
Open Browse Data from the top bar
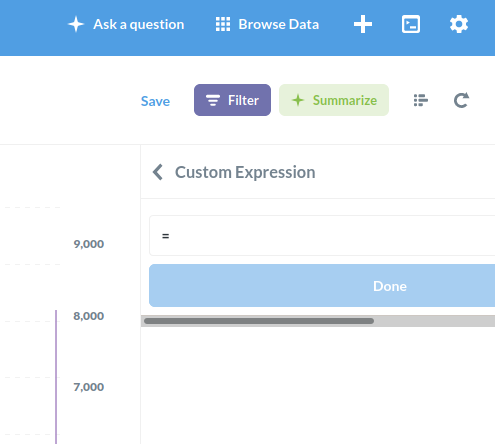267,24
